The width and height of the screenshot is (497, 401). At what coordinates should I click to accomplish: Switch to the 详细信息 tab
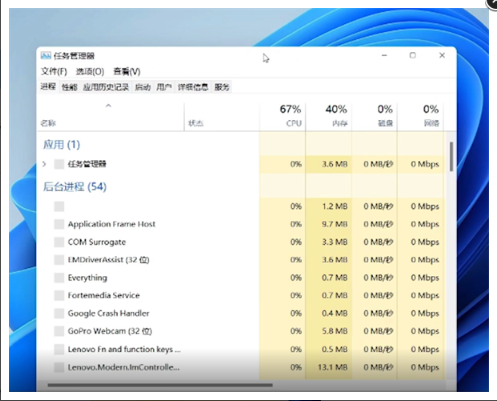pyautogui.click(x=193, y=87)
